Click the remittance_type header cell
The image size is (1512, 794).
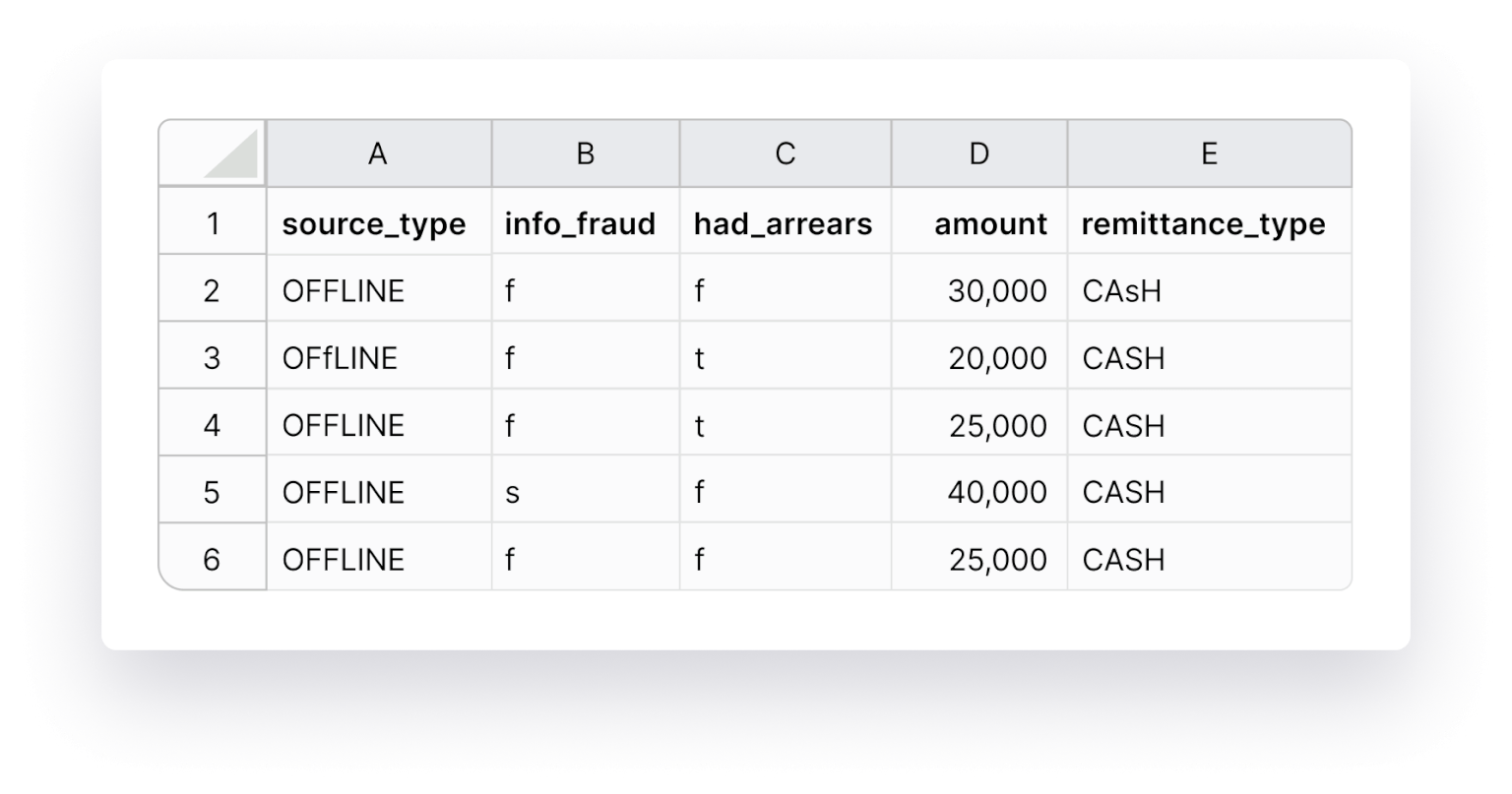point(1209,223)
